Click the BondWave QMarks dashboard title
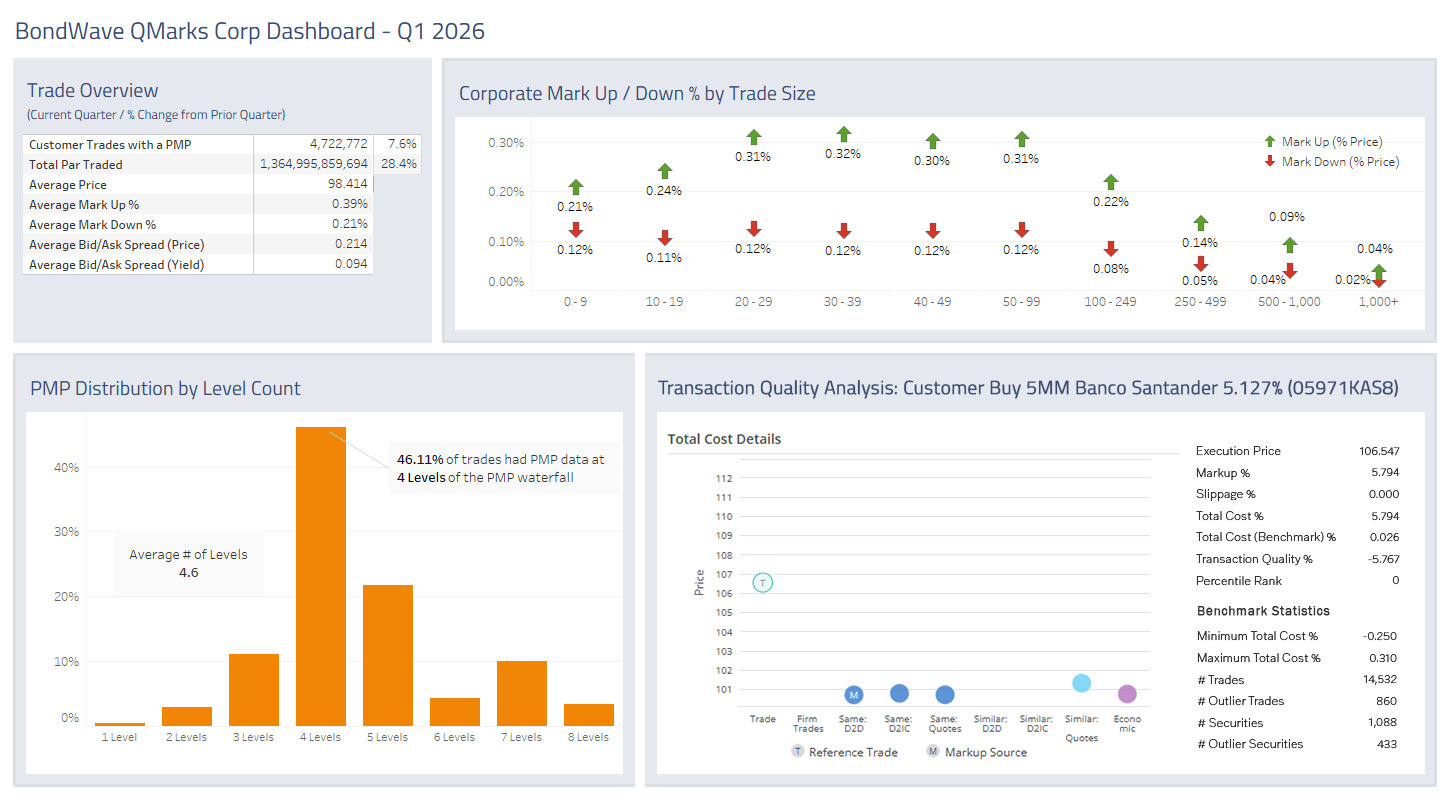 pos(249,31)
